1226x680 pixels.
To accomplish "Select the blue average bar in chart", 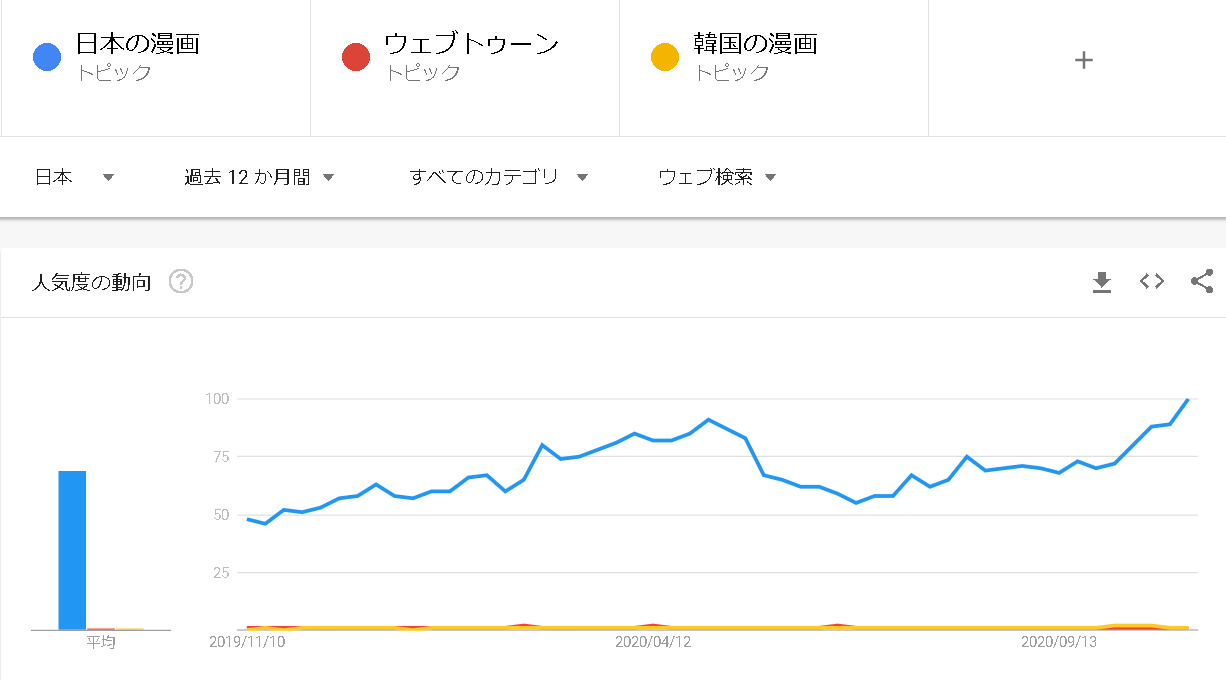I will coord(72,550).
